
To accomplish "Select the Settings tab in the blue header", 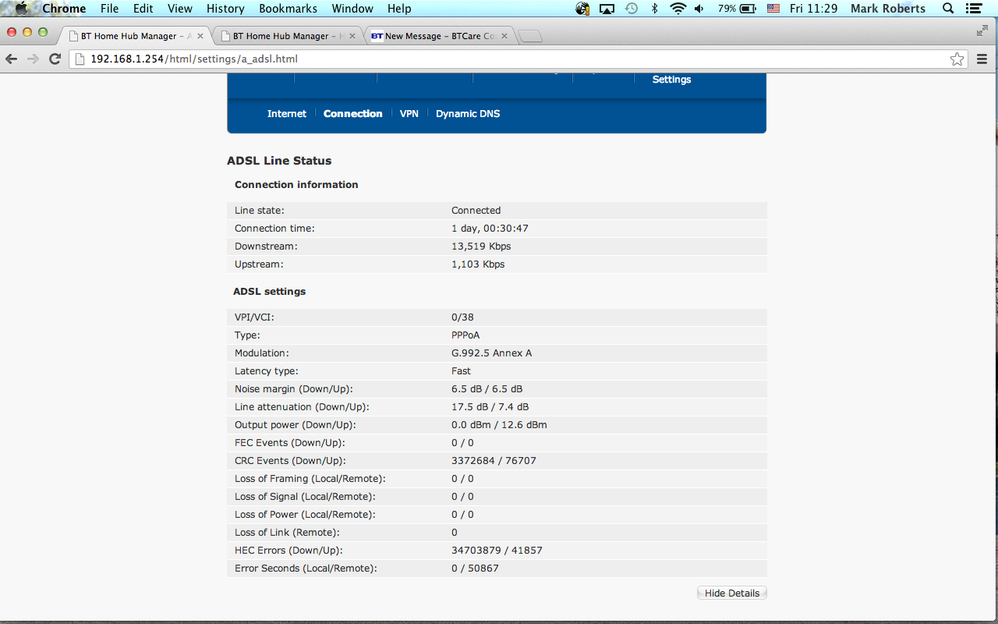I will (x=671, y=80).
